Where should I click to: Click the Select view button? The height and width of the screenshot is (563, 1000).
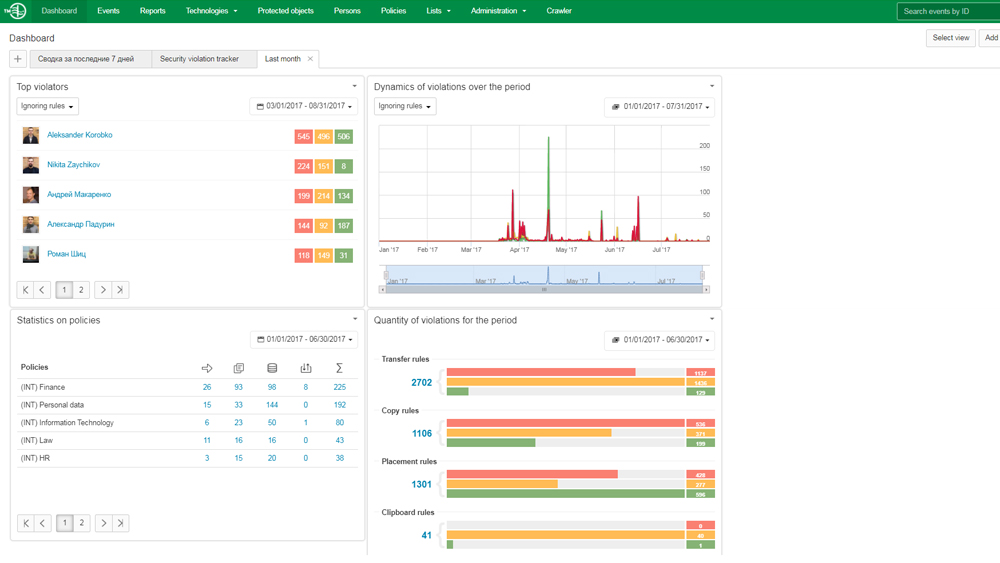[x=950, y=38]
